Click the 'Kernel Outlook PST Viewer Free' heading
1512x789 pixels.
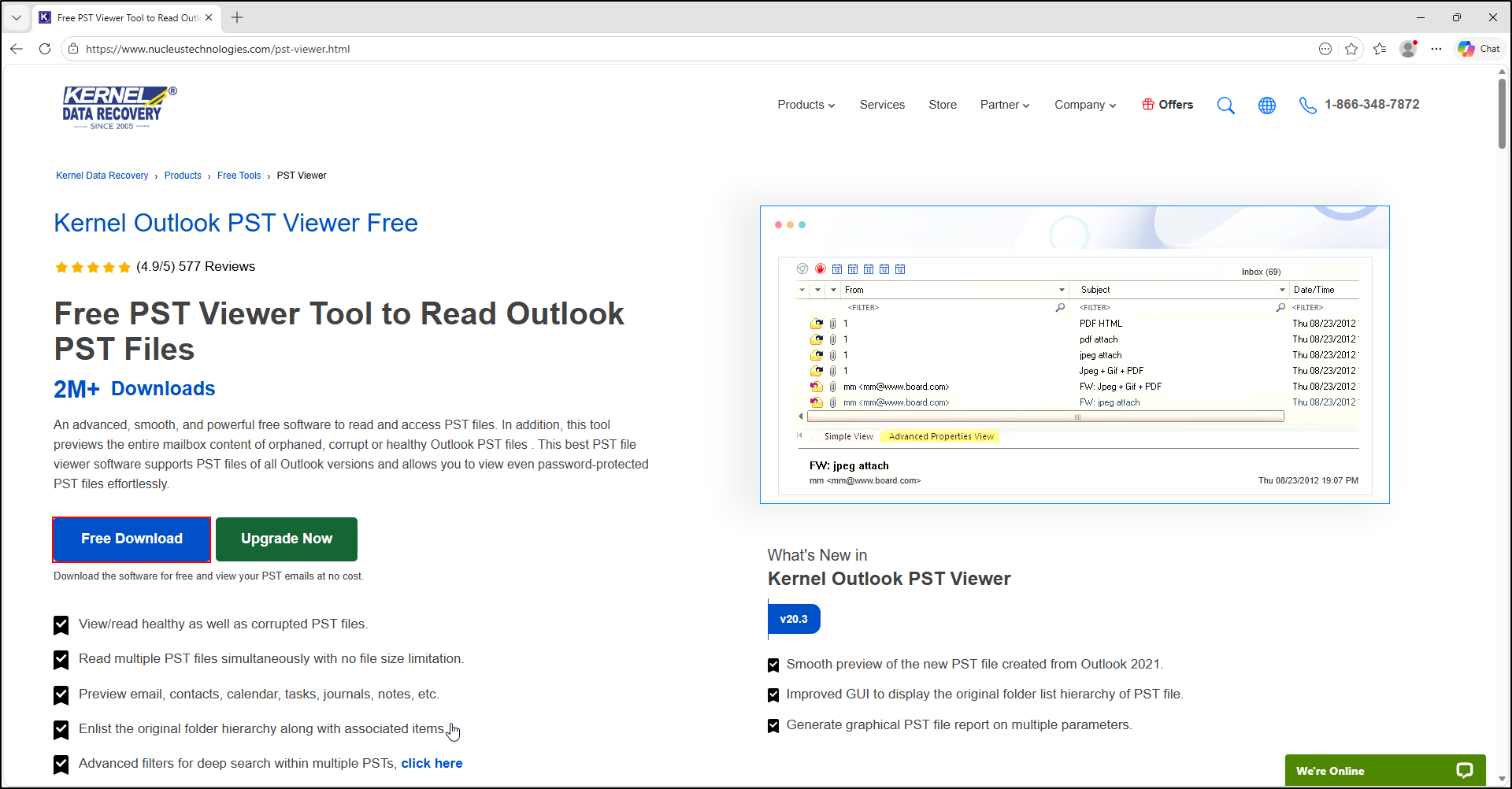tap(235, 223)
